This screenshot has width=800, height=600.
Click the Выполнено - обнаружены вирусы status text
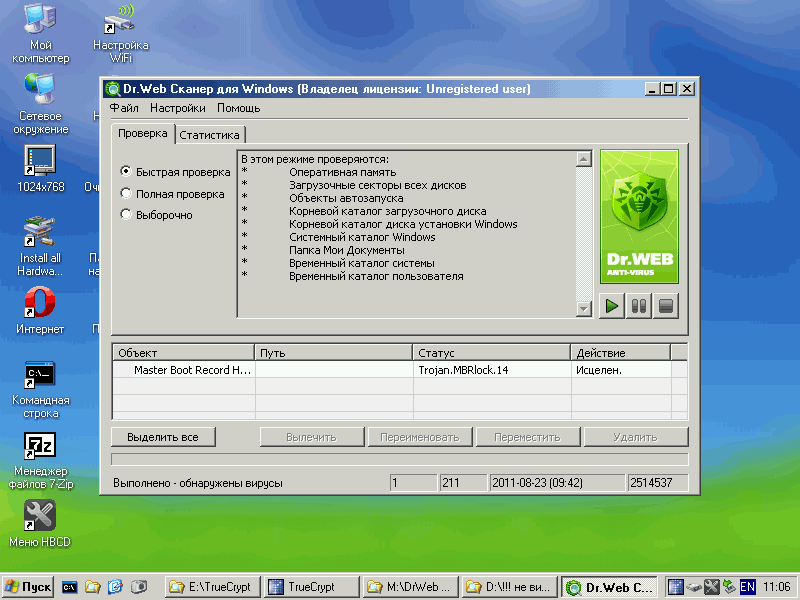198,483
